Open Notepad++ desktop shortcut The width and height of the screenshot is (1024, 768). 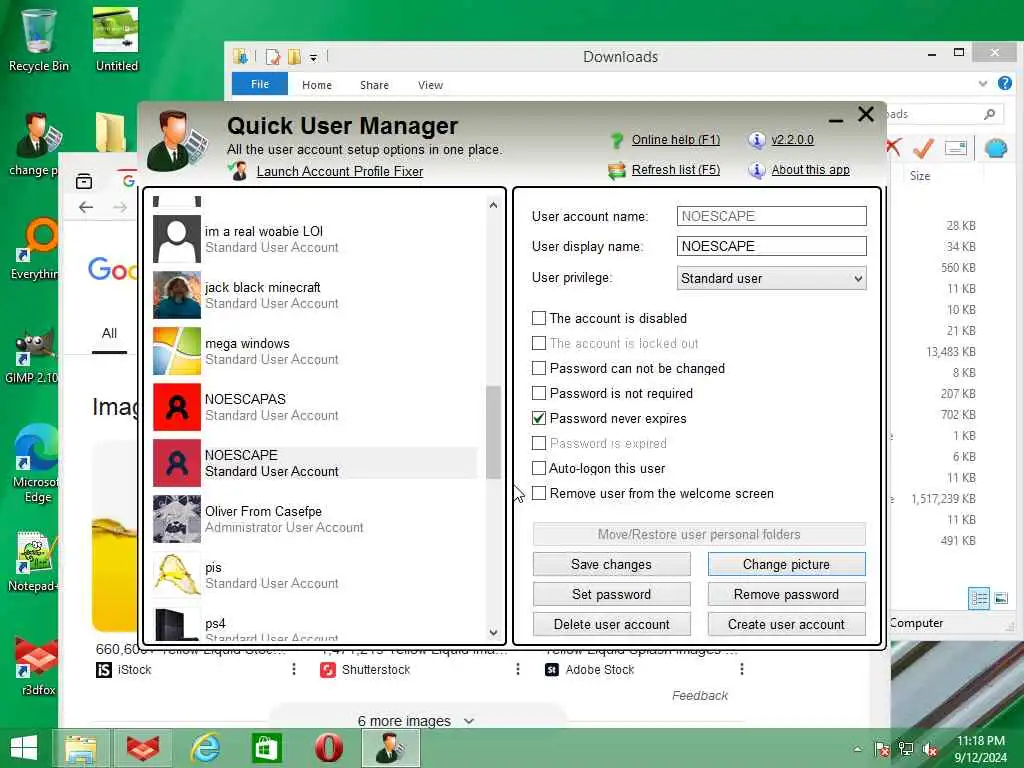(33, 562)
